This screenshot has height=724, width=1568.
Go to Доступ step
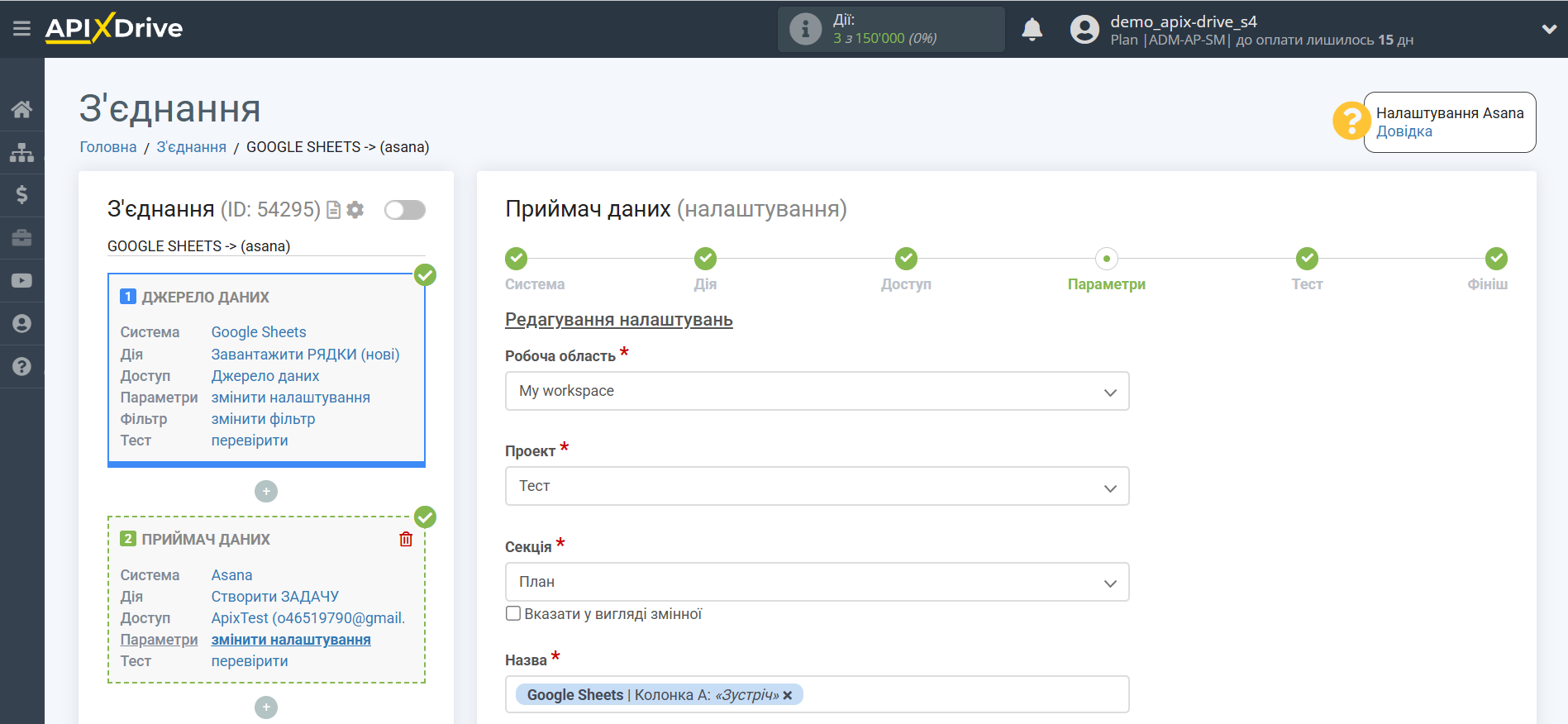pyautogui.click(x=907, y=259)
